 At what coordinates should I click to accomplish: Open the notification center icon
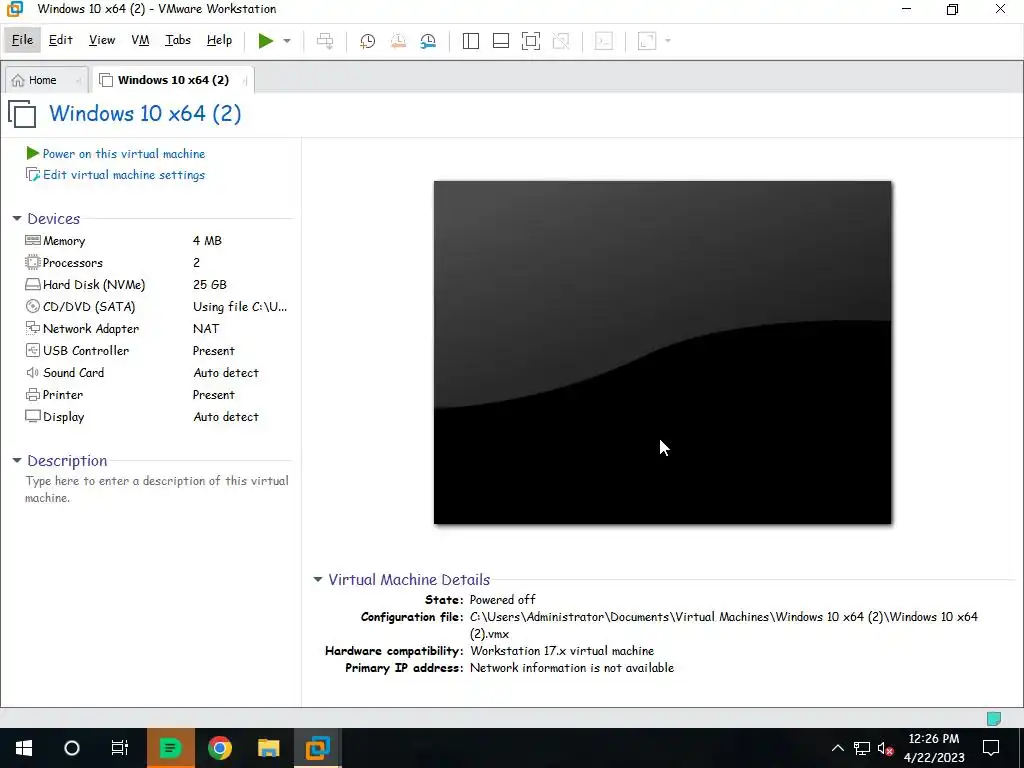(x=991, y=748)
